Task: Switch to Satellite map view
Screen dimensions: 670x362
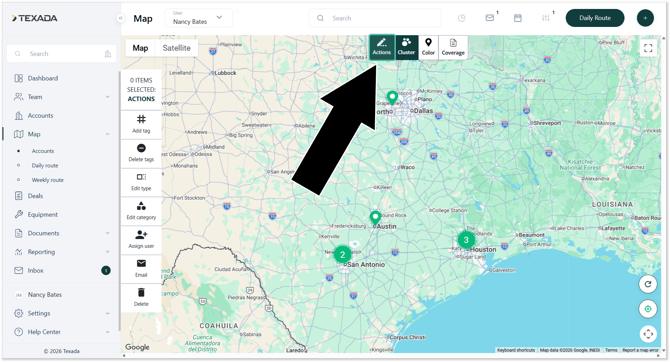Action: [x=176, y=48]
